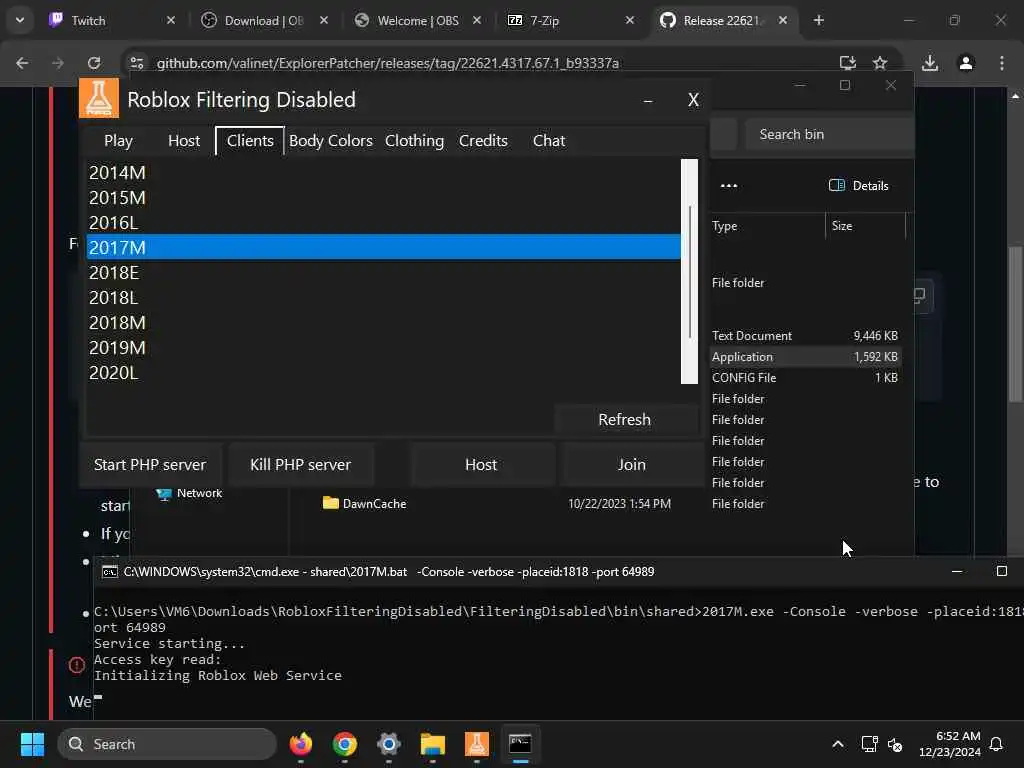The height and width of the screenshot is (768, 1024).
Task: Open the Explorer more options ellipsis
Action: (729, 185)
